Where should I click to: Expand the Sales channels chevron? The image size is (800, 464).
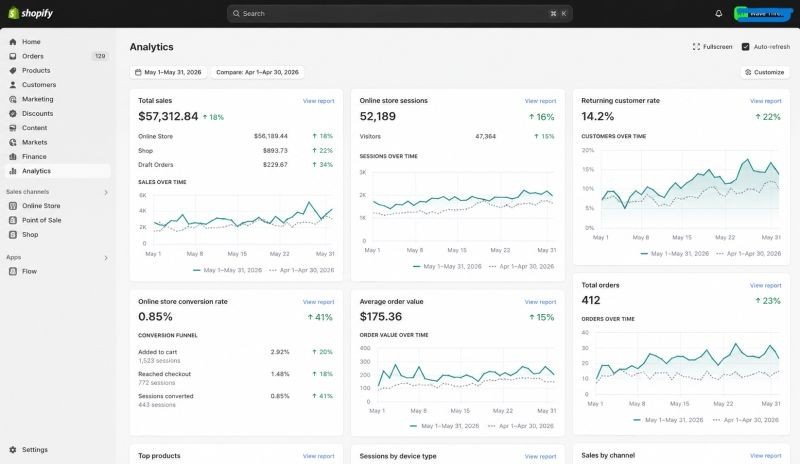(x=106, y=192)
